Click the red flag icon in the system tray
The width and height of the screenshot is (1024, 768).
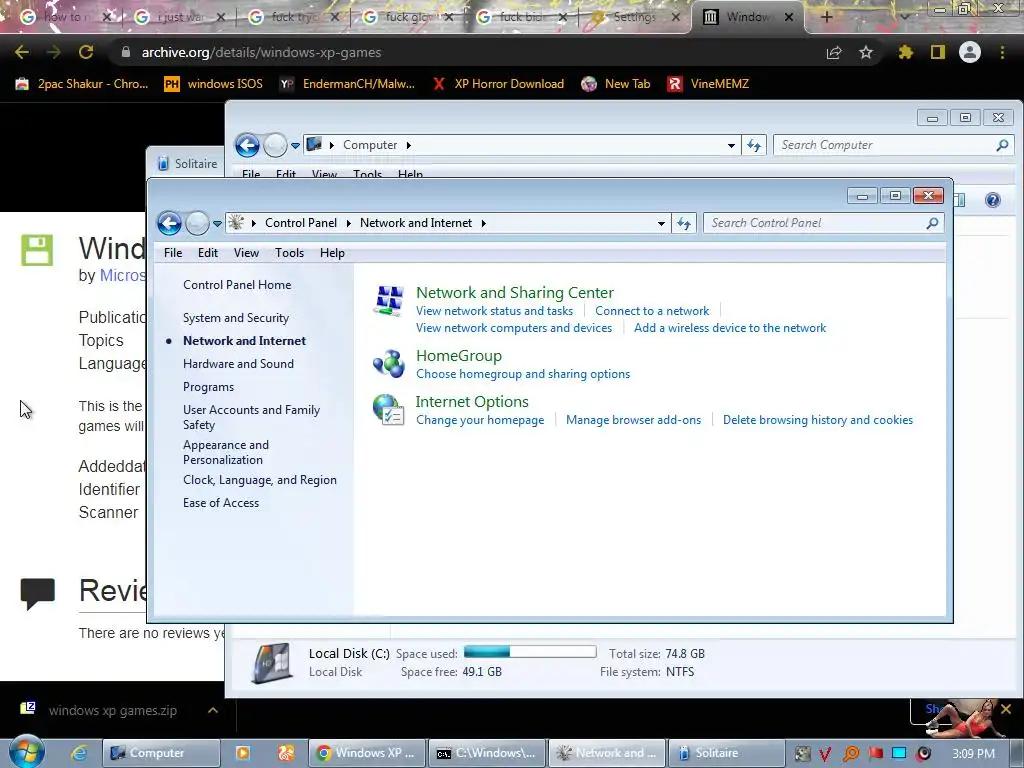(x=875, y=753)
